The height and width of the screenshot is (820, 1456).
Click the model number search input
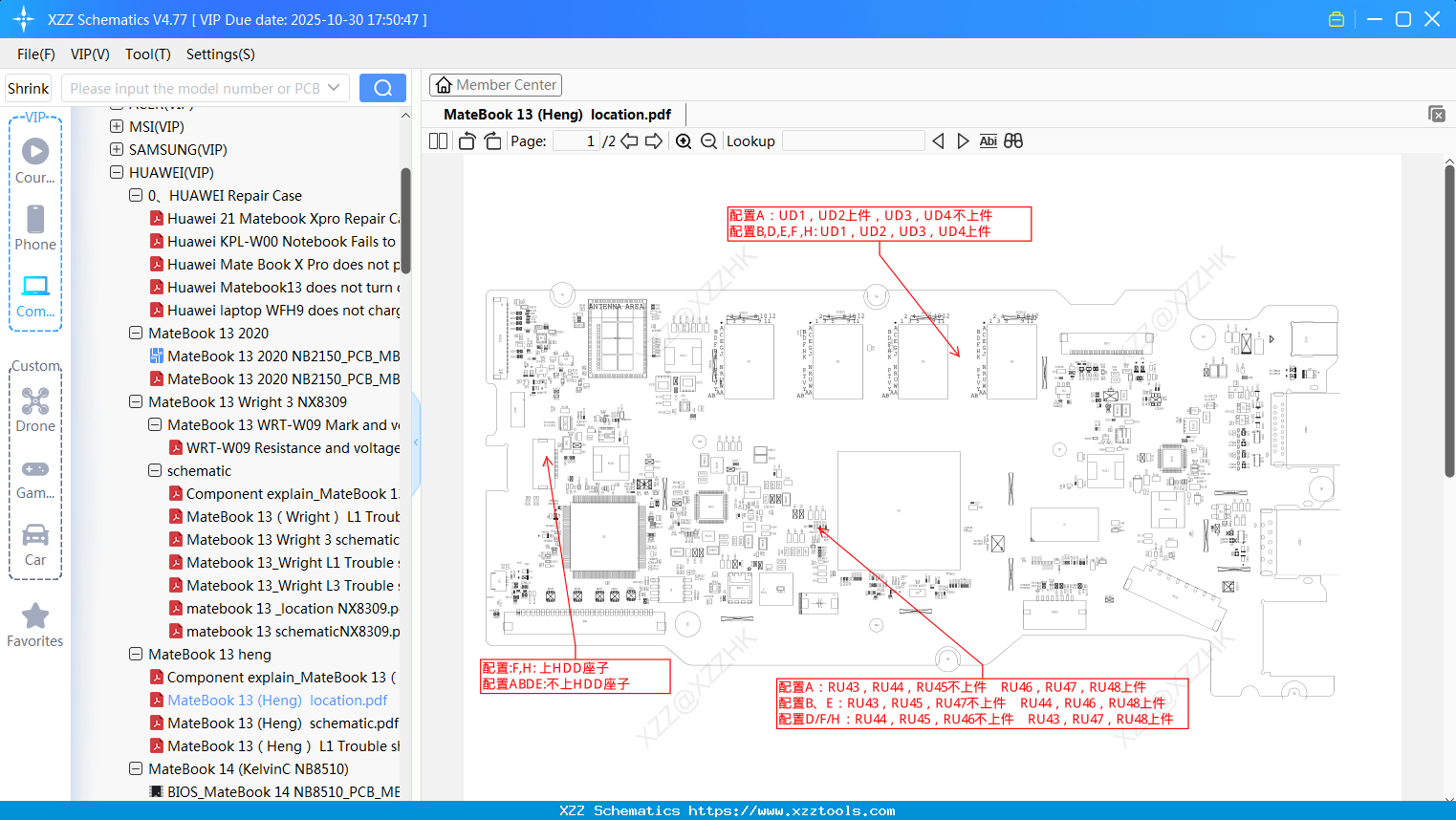pyautogui.click(x=195, y=88)
